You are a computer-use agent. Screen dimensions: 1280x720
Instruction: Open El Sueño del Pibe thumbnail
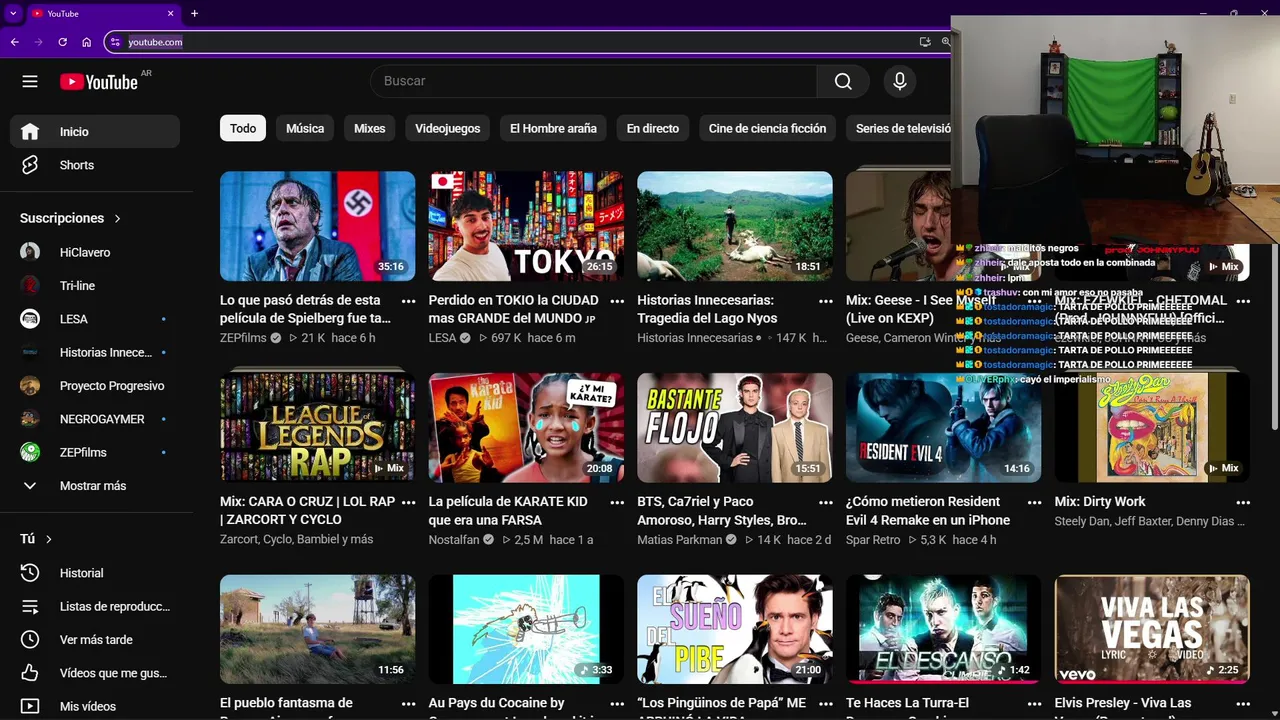(735, 629)
